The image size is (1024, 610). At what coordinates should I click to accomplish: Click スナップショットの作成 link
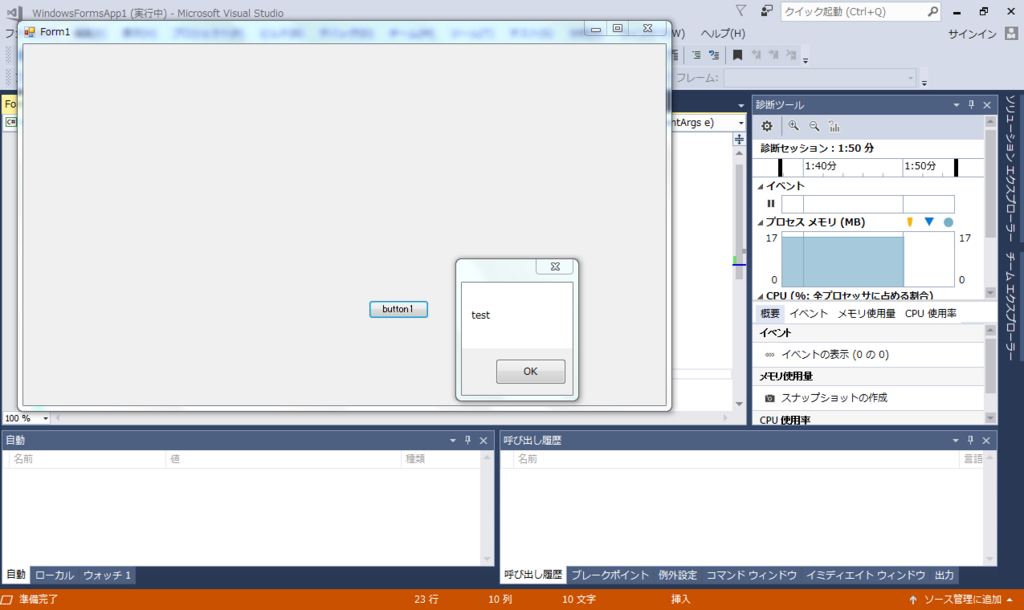coord(834,398)
